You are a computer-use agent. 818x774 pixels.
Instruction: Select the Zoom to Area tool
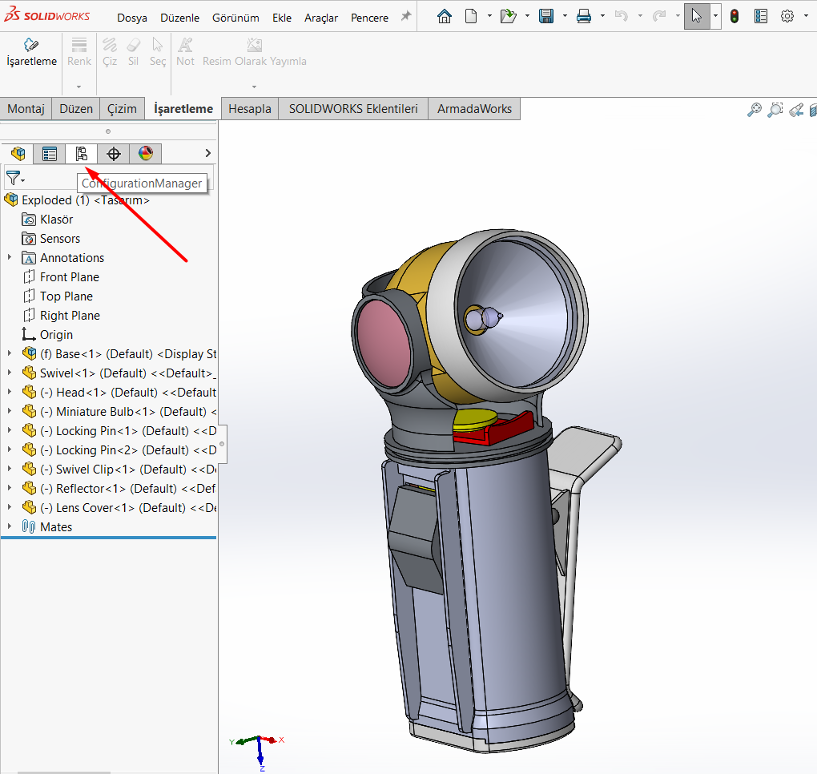pos(775,110)
